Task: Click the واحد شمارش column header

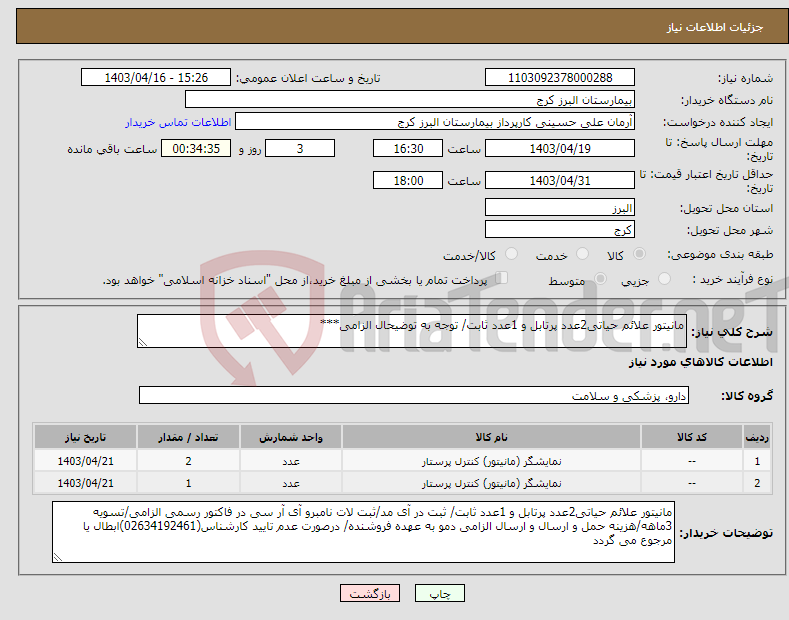Action: click(x=291, y=437)
